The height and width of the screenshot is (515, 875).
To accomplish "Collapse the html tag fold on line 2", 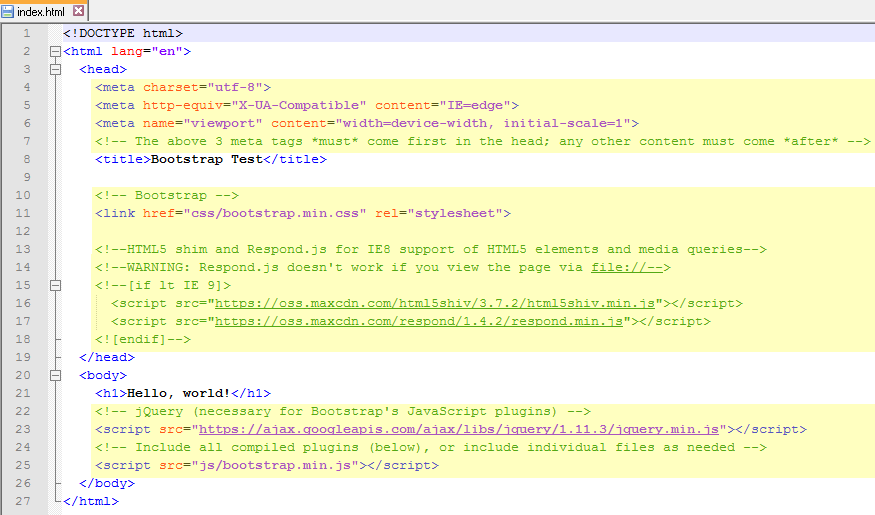I will [55, 51].
